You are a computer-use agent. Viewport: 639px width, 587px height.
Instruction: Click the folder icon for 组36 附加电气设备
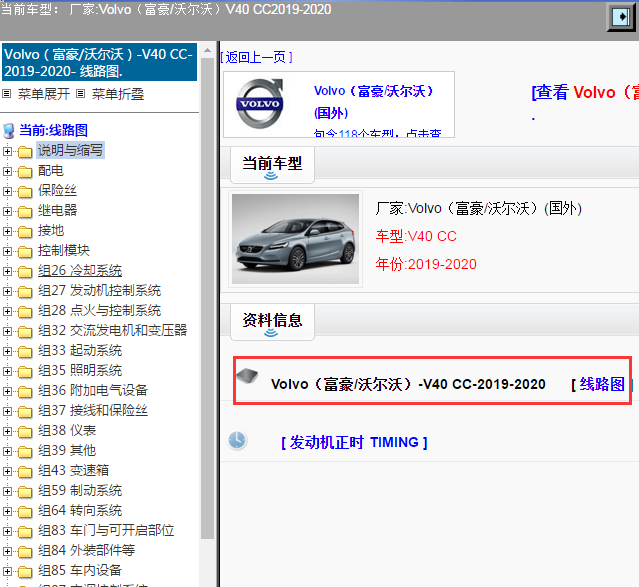(25, 391)
